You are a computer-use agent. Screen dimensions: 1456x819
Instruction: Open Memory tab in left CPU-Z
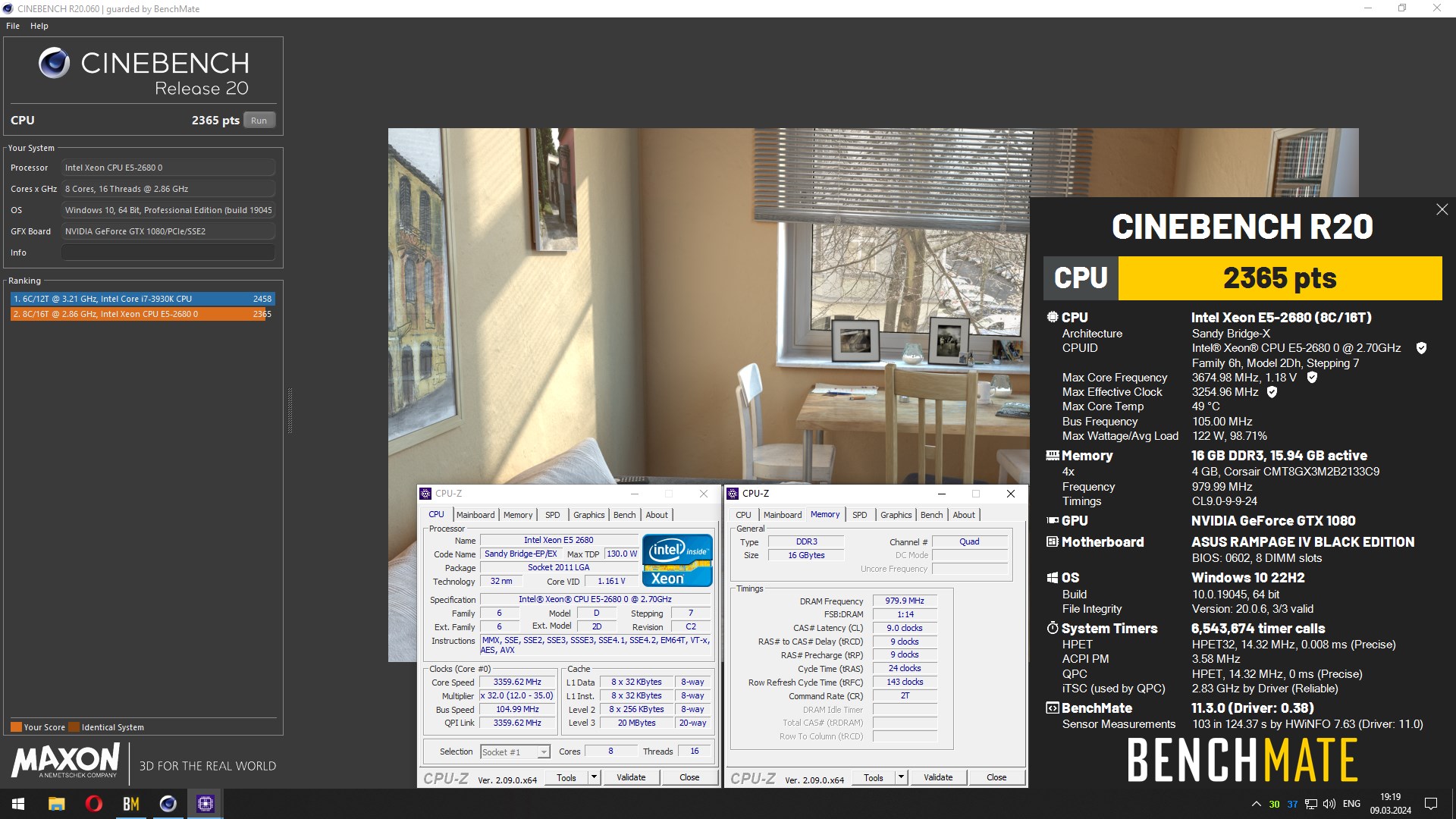point(518,515)
